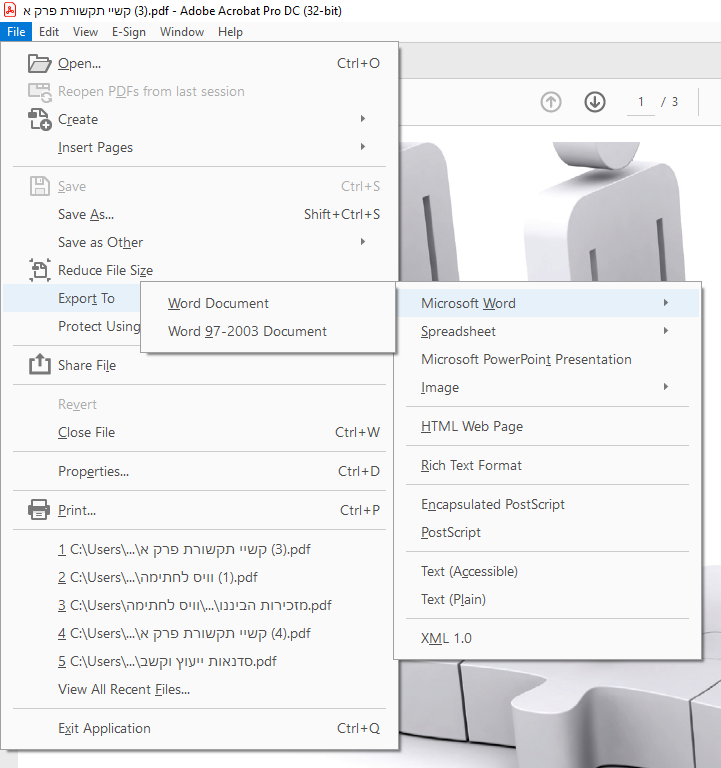Select Text (Accessible) export
The image size is (721, 768).
point(548,572)
